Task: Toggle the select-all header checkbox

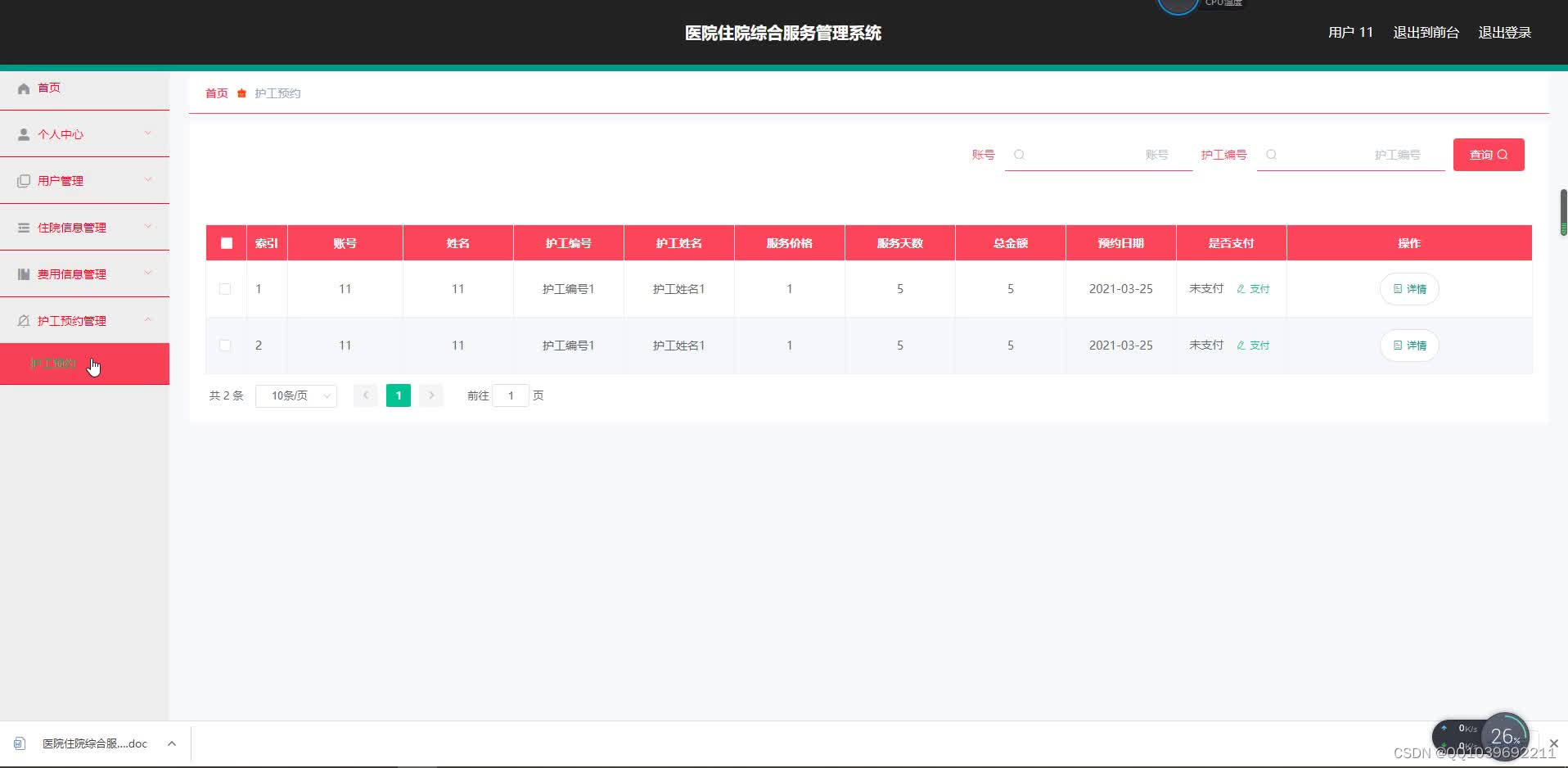Action: click(x=227, y=243)
